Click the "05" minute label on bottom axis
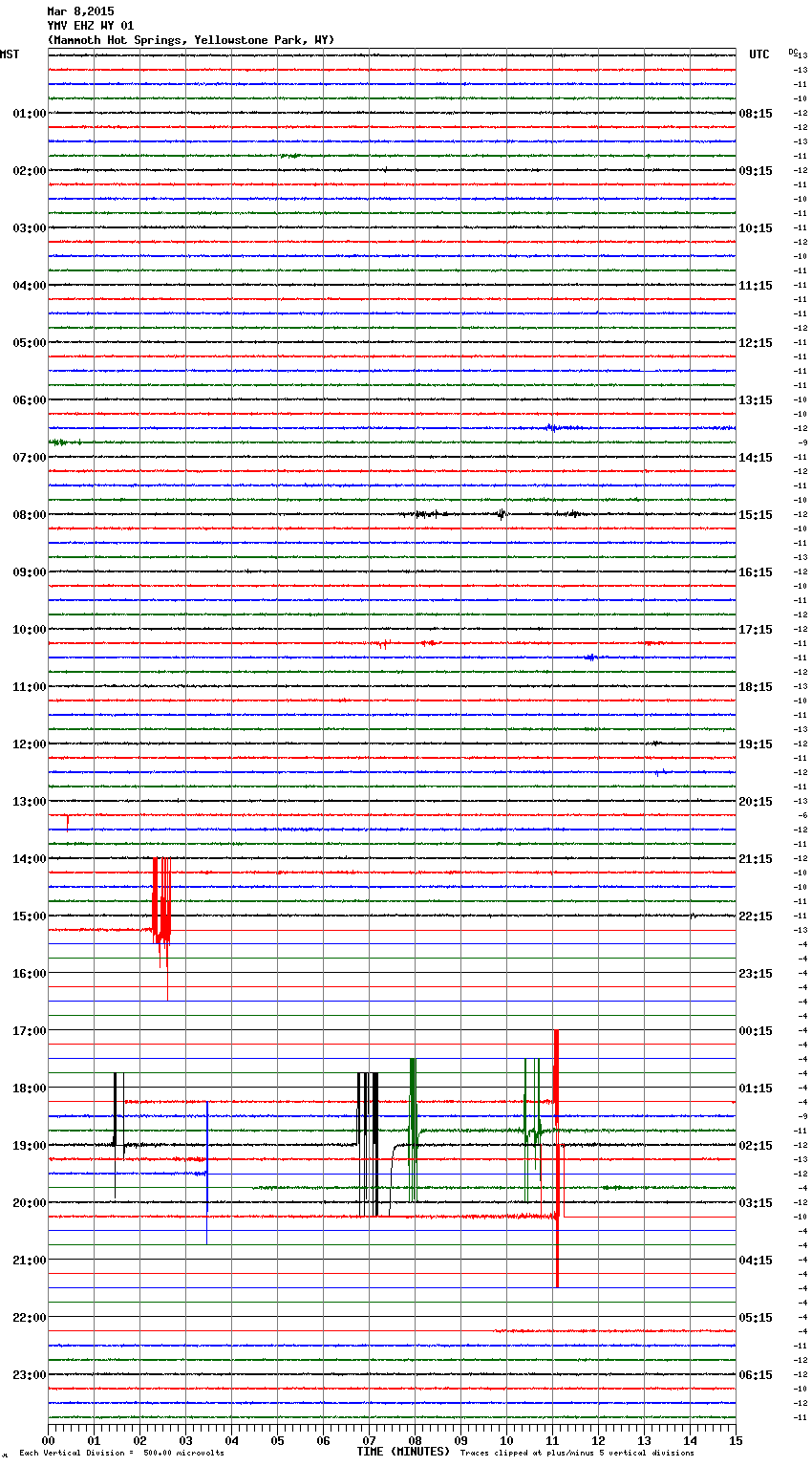Viewport: 812px width, 1466px height. [277, 1439]
